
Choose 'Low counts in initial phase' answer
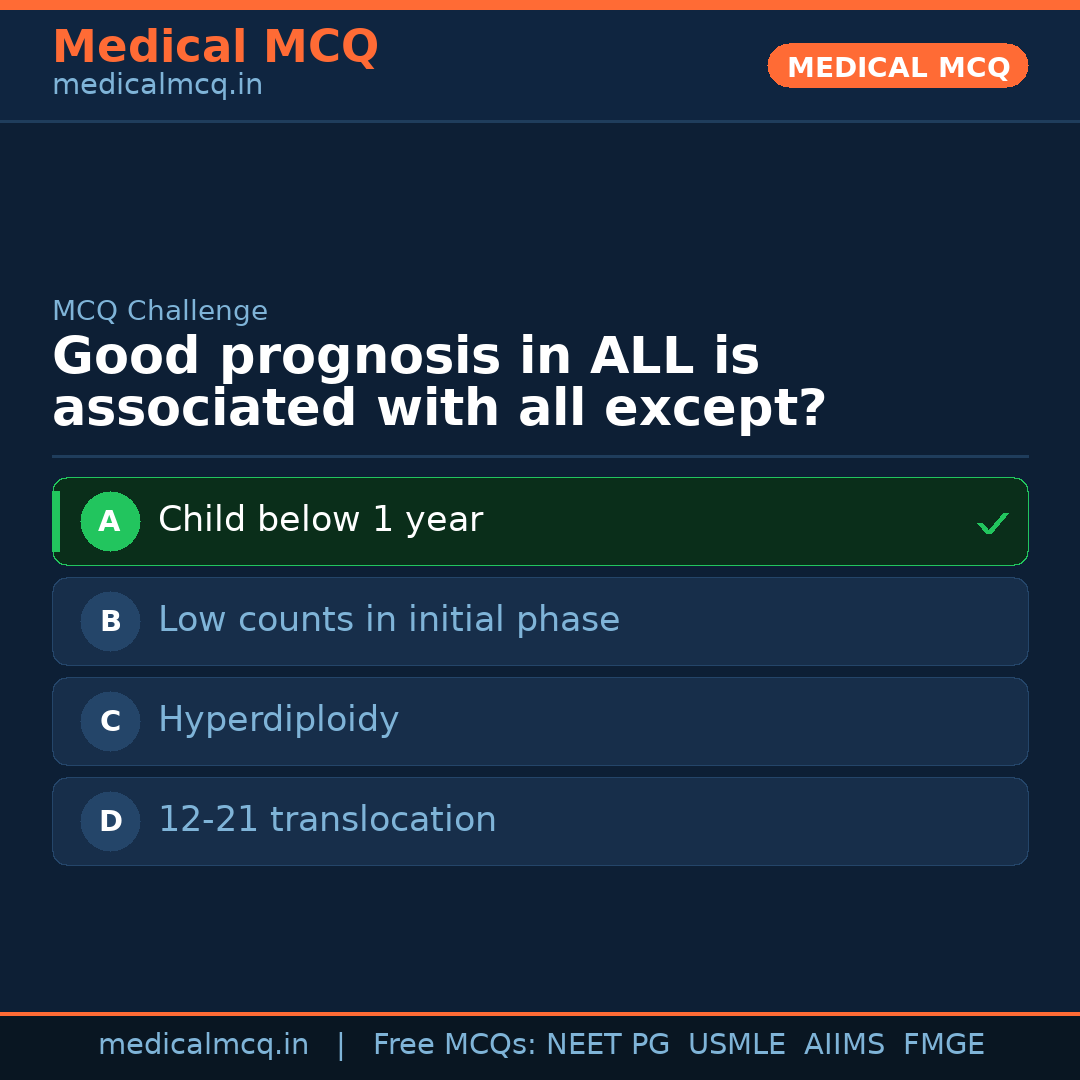[389, 620]
